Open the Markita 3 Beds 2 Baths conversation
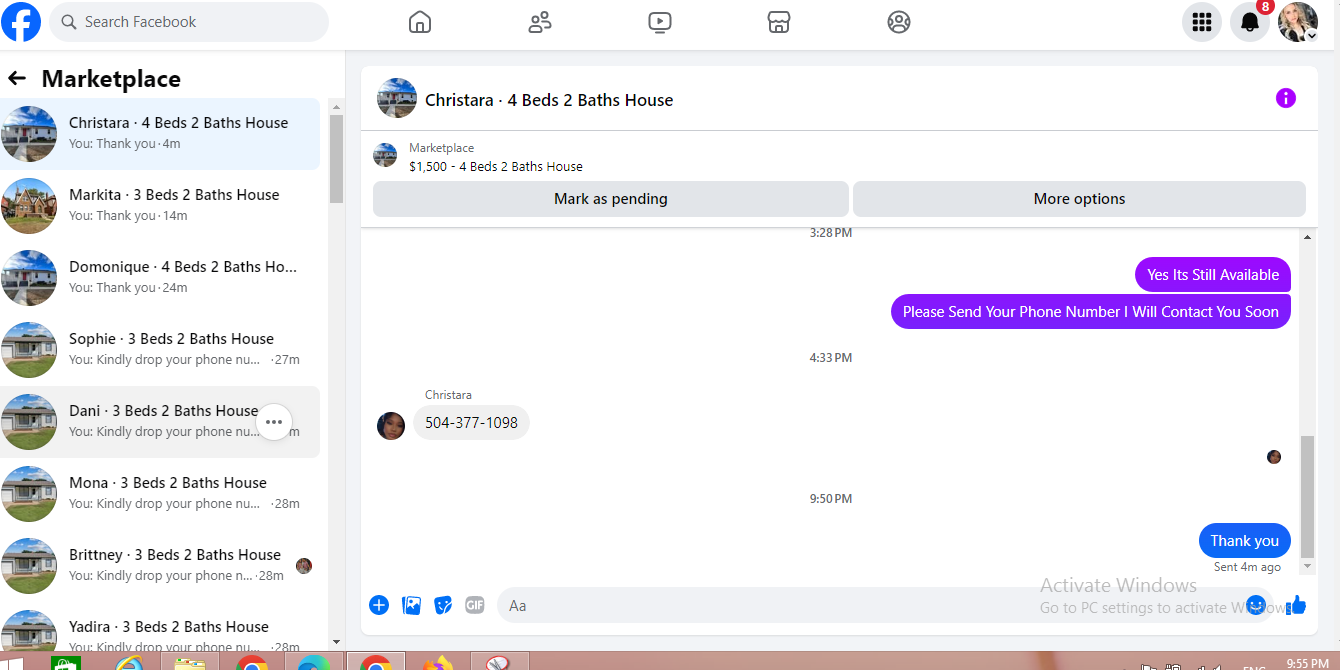This screenshot has height=670, width=1340. tap(160, 206)
